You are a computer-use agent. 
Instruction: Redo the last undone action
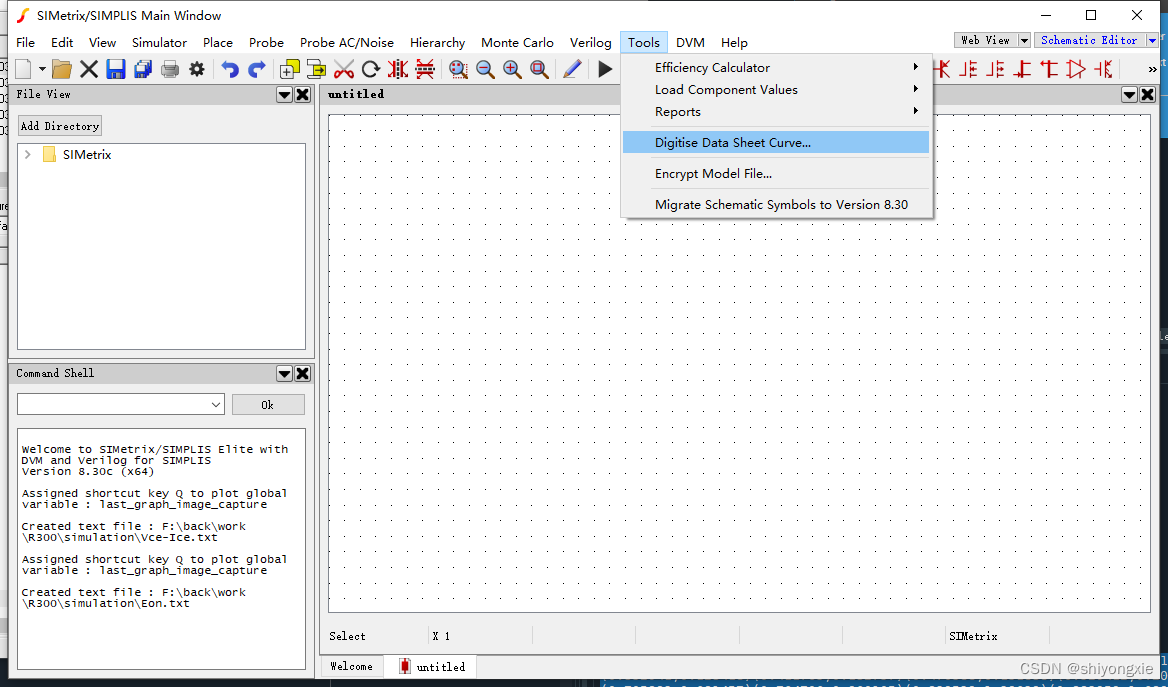tap(257, 69)
